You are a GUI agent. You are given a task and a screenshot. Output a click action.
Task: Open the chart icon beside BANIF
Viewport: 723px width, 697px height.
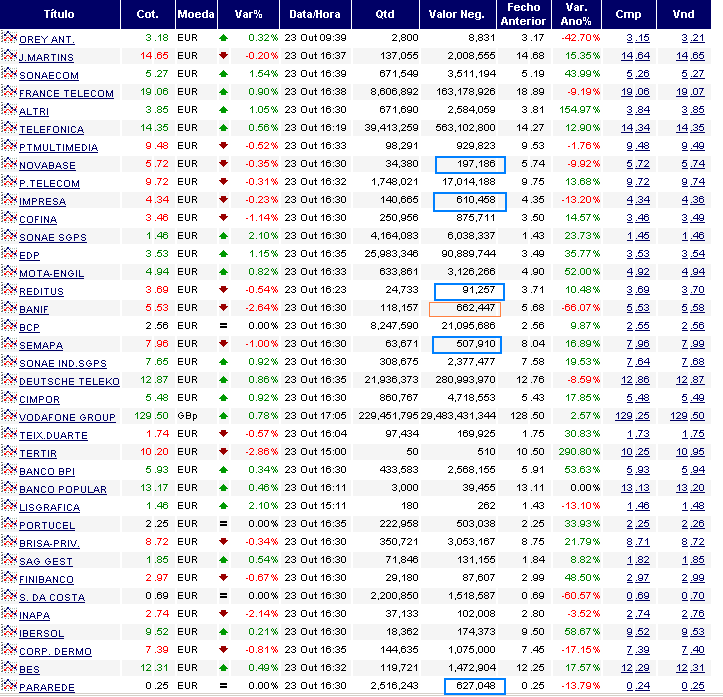point(9,307)
